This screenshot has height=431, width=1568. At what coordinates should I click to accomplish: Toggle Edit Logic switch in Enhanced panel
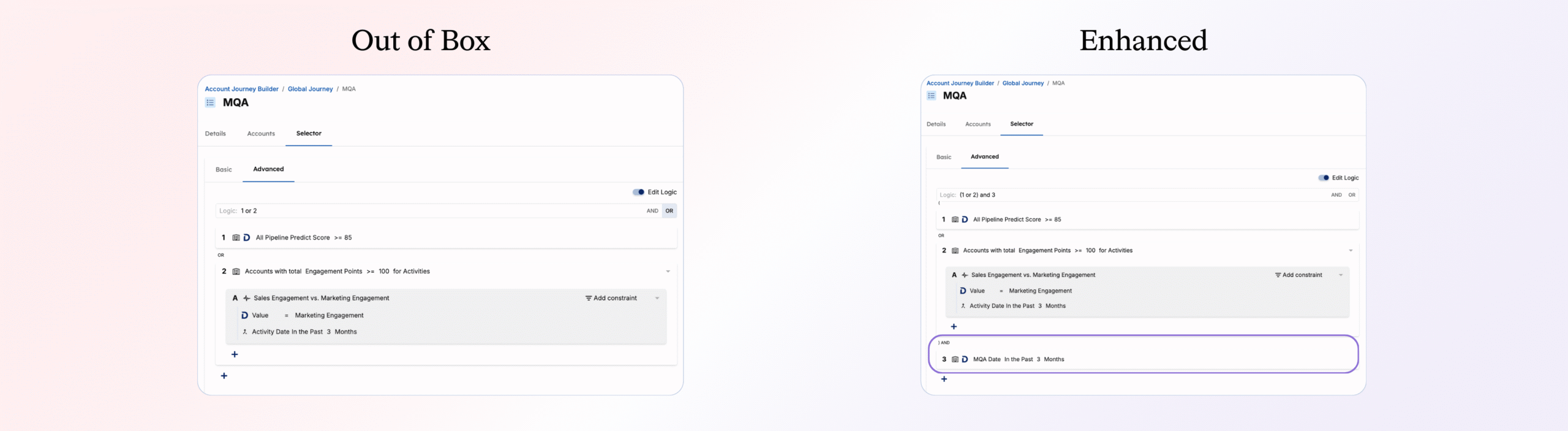(x=1324, y=178)
